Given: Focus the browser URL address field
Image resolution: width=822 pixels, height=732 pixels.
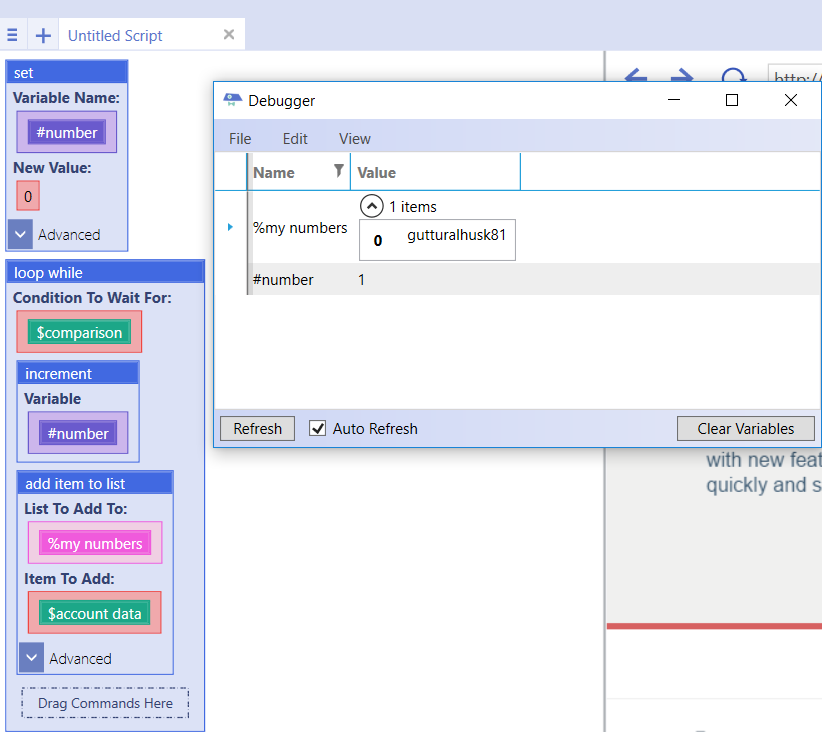Looking at the screenshot, I should point(795,73).
